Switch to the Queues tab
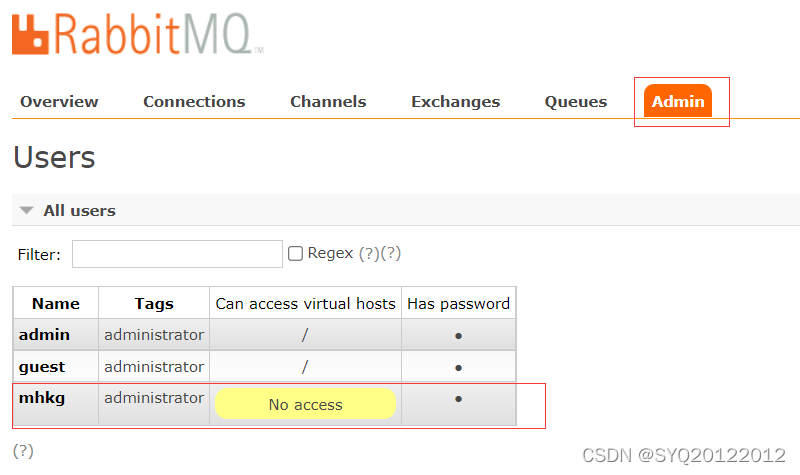This screenshot has height=475, width=800. click(576, 101)
